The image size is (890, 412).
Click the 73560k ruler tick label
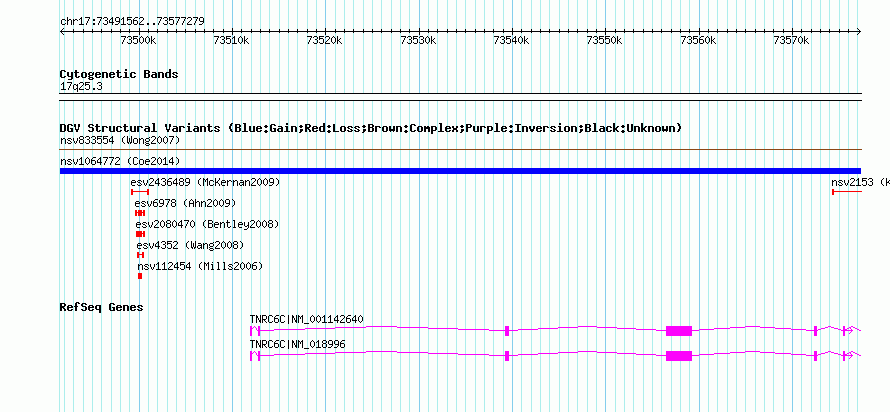[x=698, y=40]
